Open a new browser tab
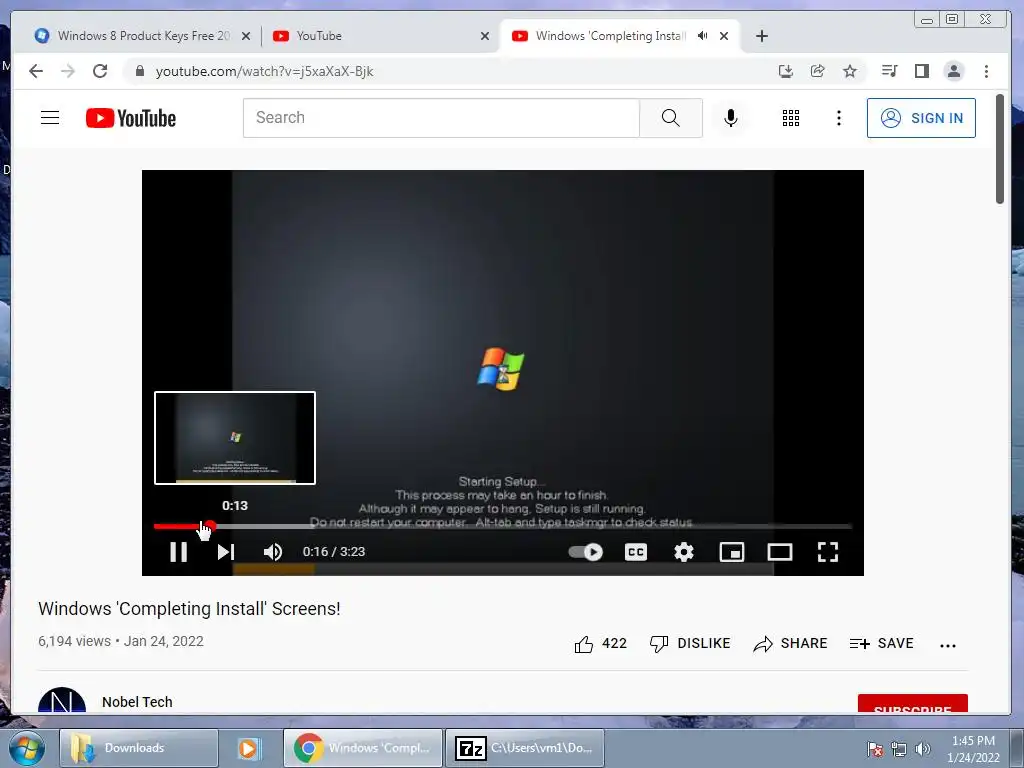This screenshot has height=768, width=1024. [x=761, y=36]
